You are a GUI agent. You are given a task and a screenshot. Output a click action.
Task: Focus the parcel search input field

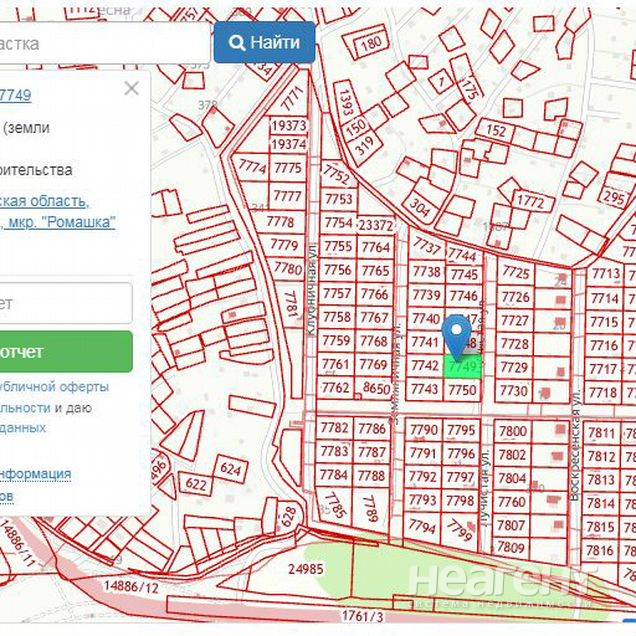point(100,43)
